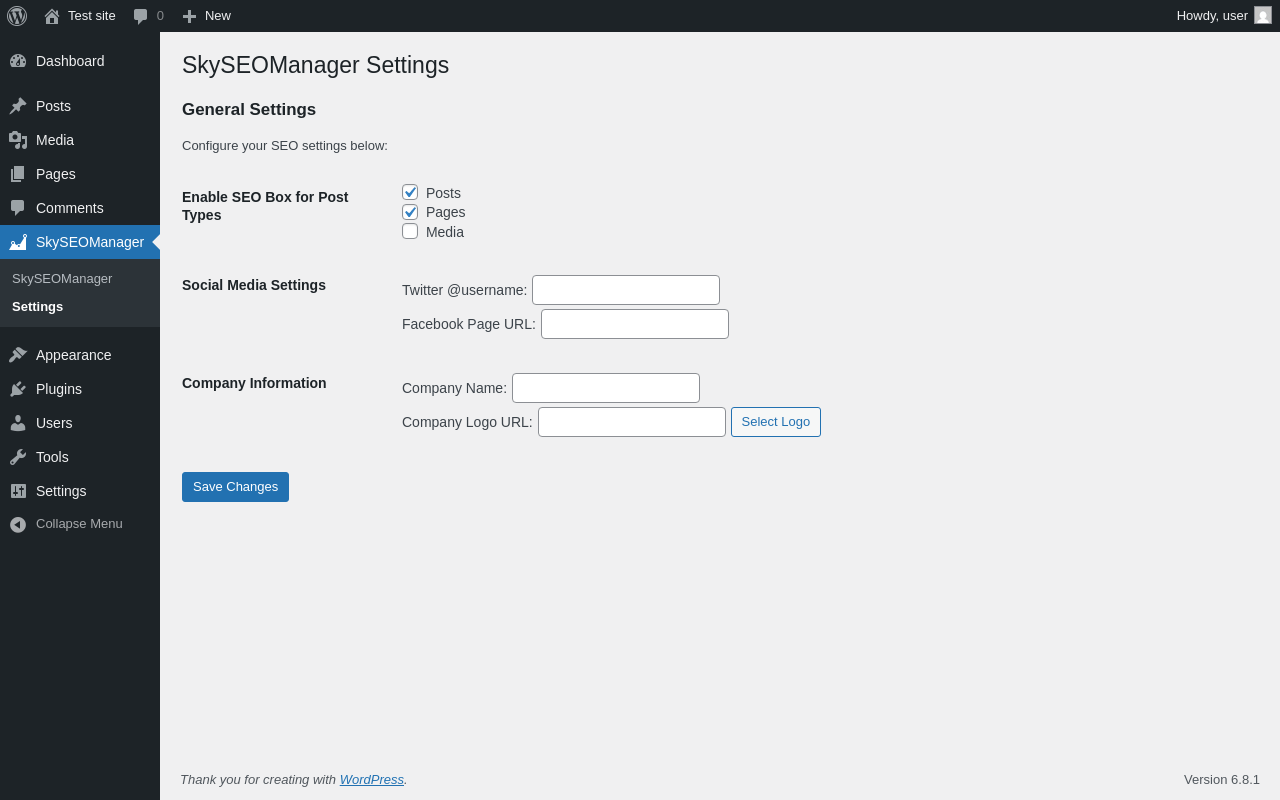Click the Dashboard gauge icon

[18, 61]
